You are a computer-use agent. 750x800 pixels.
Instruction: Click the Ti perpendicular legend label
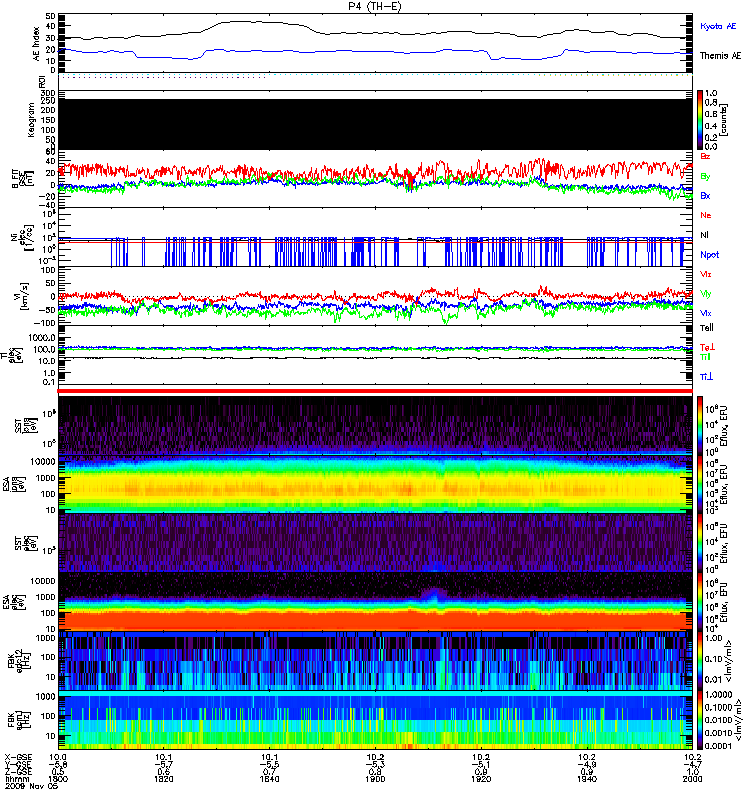click(706, 377)
